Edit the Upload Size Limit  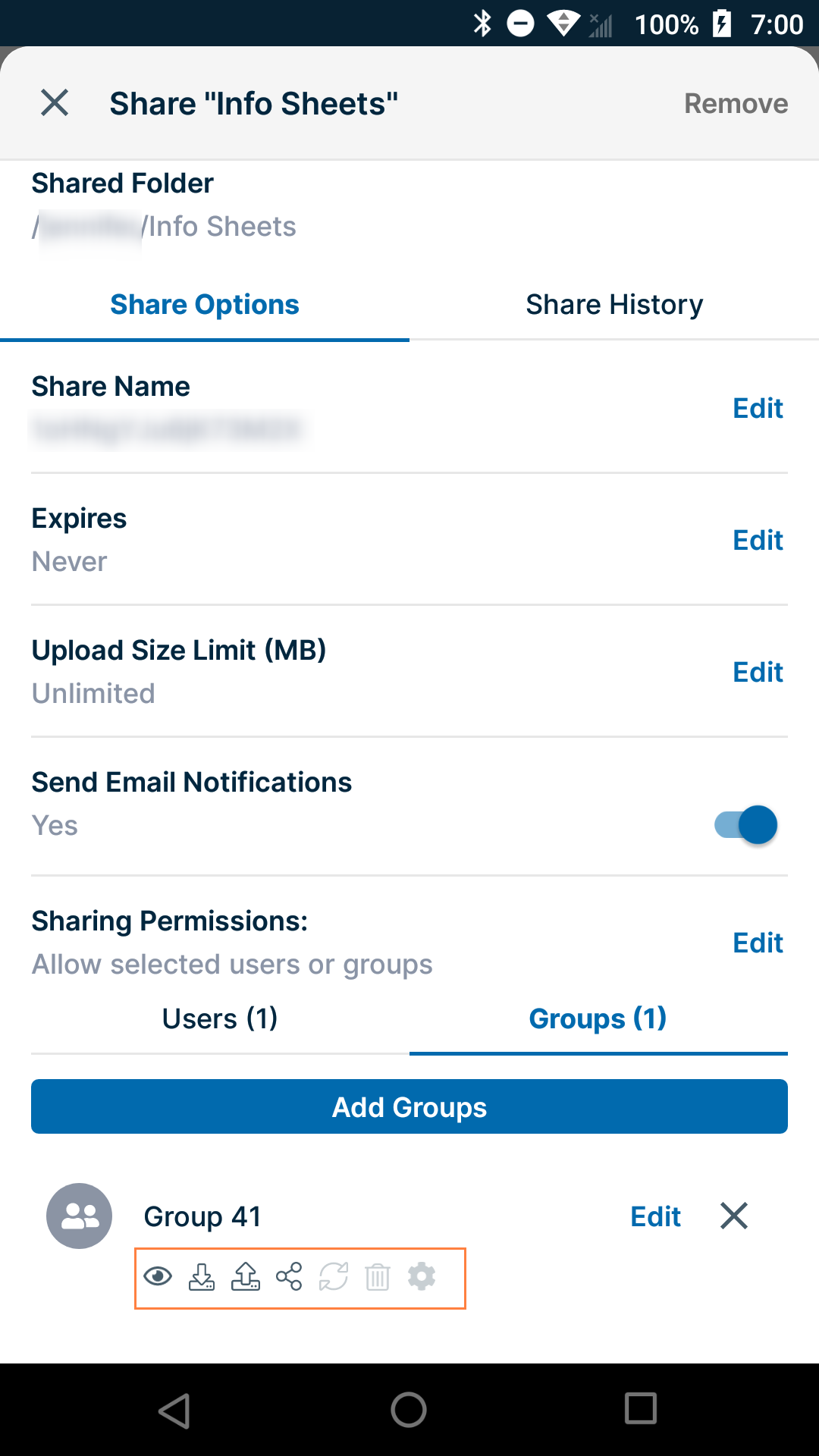pos(758,673)
